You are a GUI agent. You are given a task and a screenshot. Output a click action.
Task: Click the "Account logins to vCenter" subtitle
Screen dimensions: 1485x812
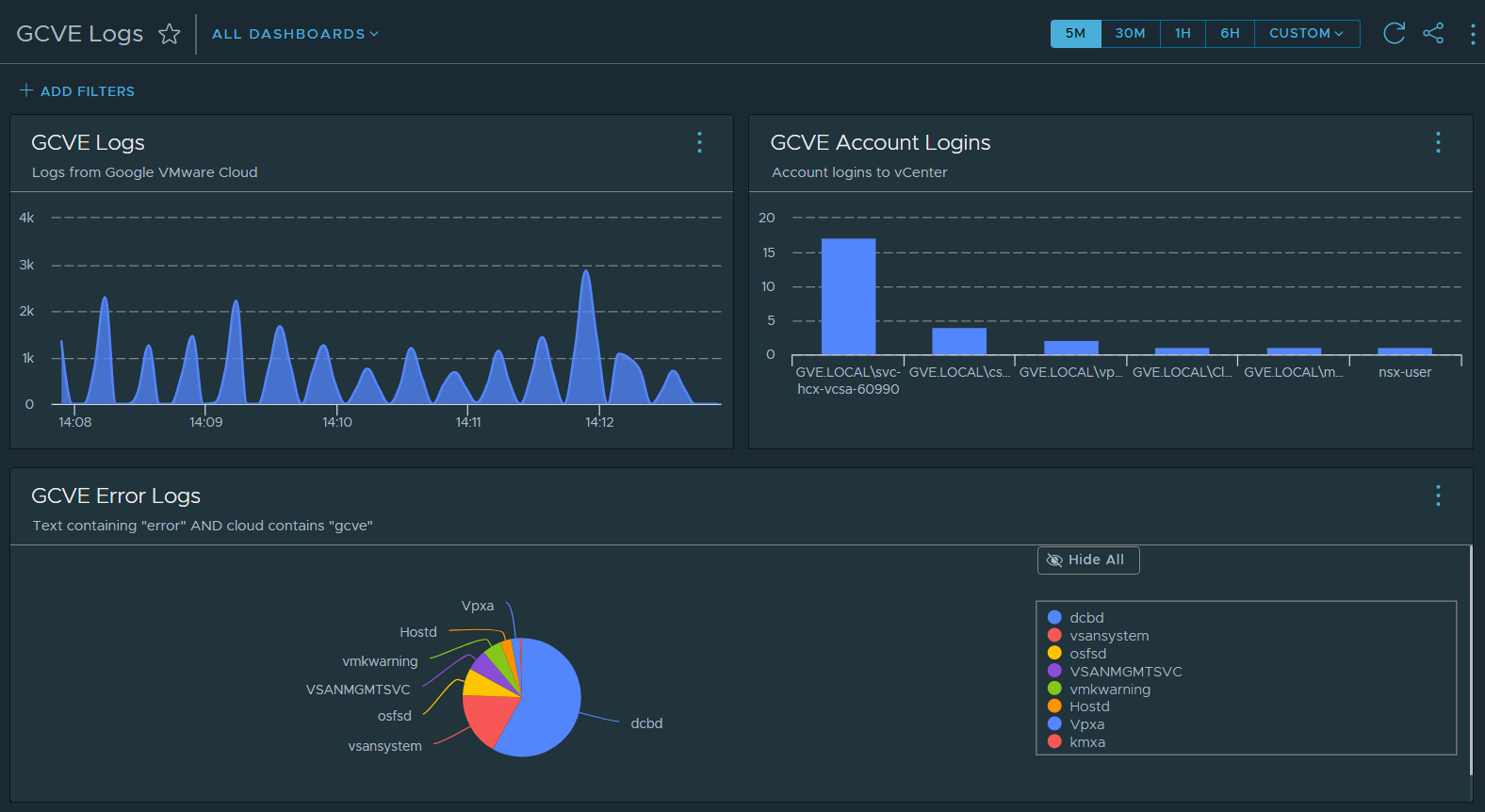[x=859, y=172]
